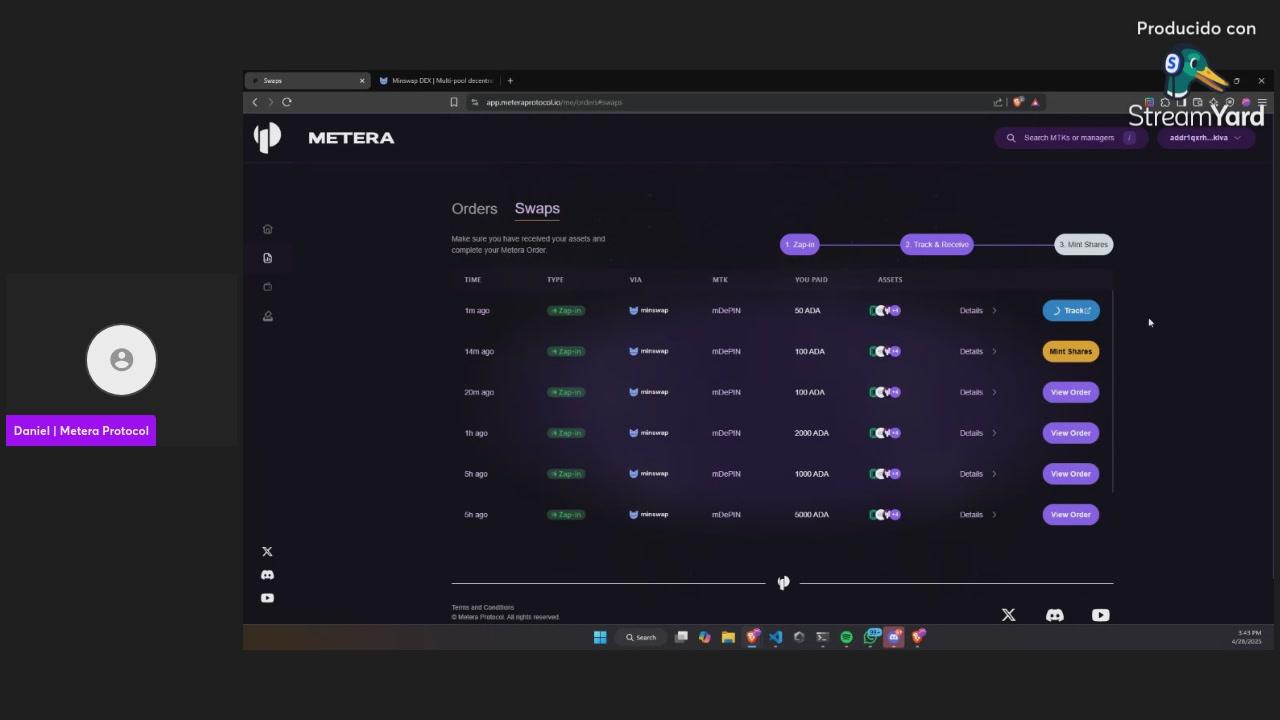
Task: View Order for the 5000 ADA swap
Action: 1071,515
